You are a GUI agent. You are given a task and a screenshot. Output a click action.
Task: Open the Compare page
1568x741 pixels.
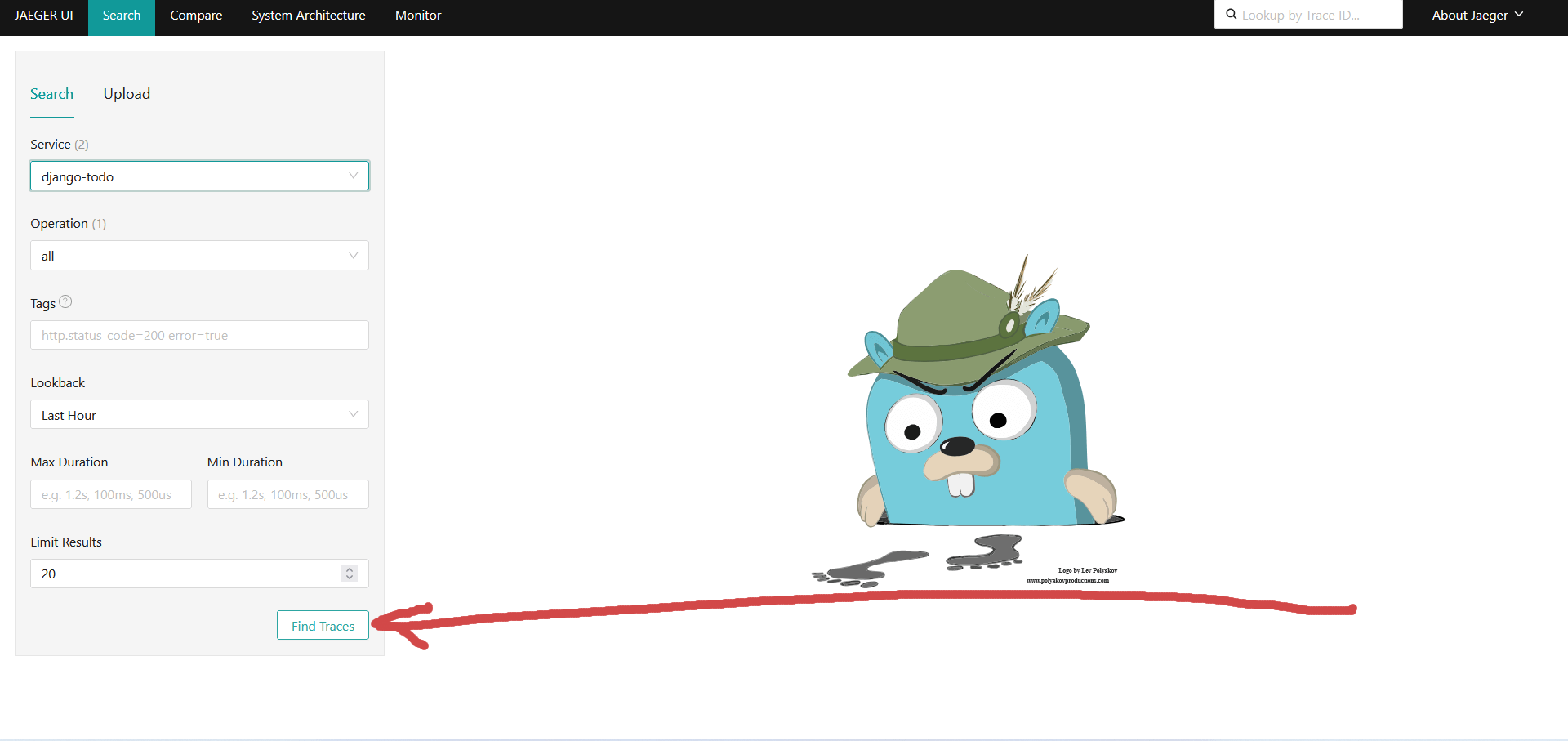(x=196, y=16)
